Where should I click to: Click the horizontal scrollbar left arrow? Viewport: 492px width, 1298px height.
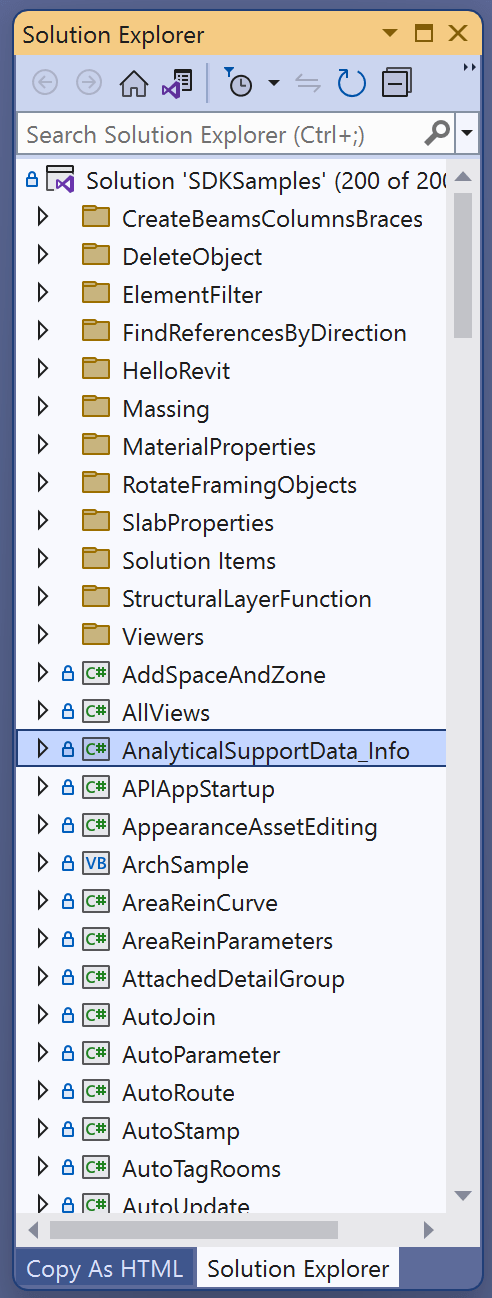(33, 1229)
